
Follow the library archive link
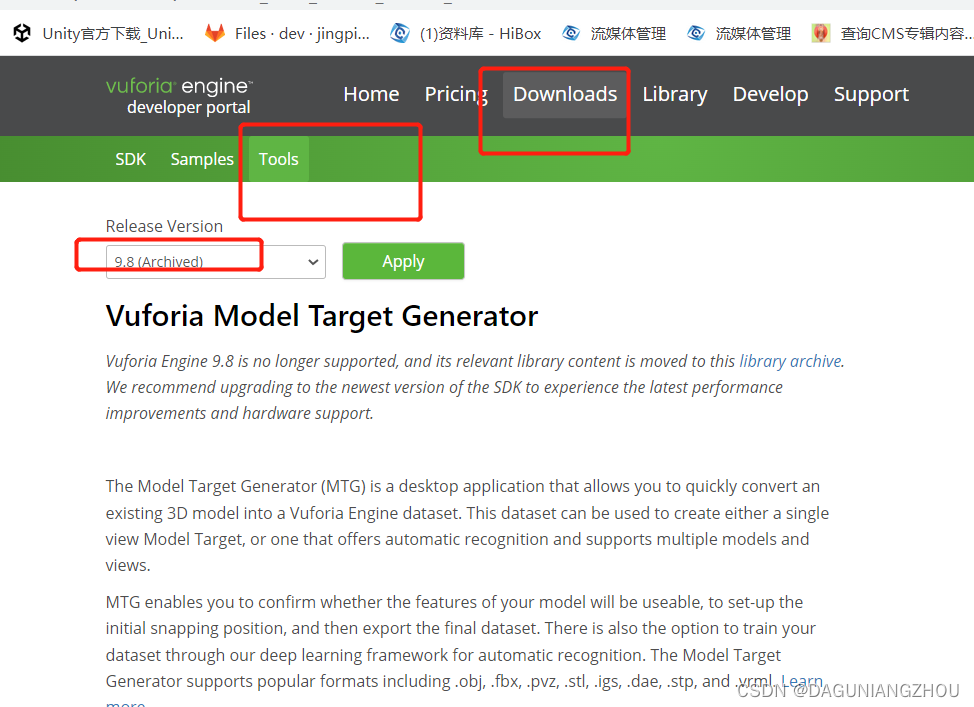(x=790, y=361)
